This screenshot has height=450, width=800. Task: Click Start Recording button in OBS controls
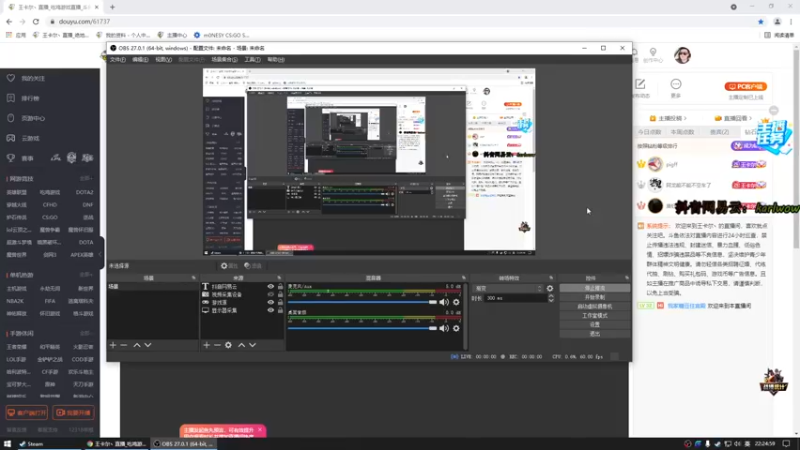(x=594, y=297)
